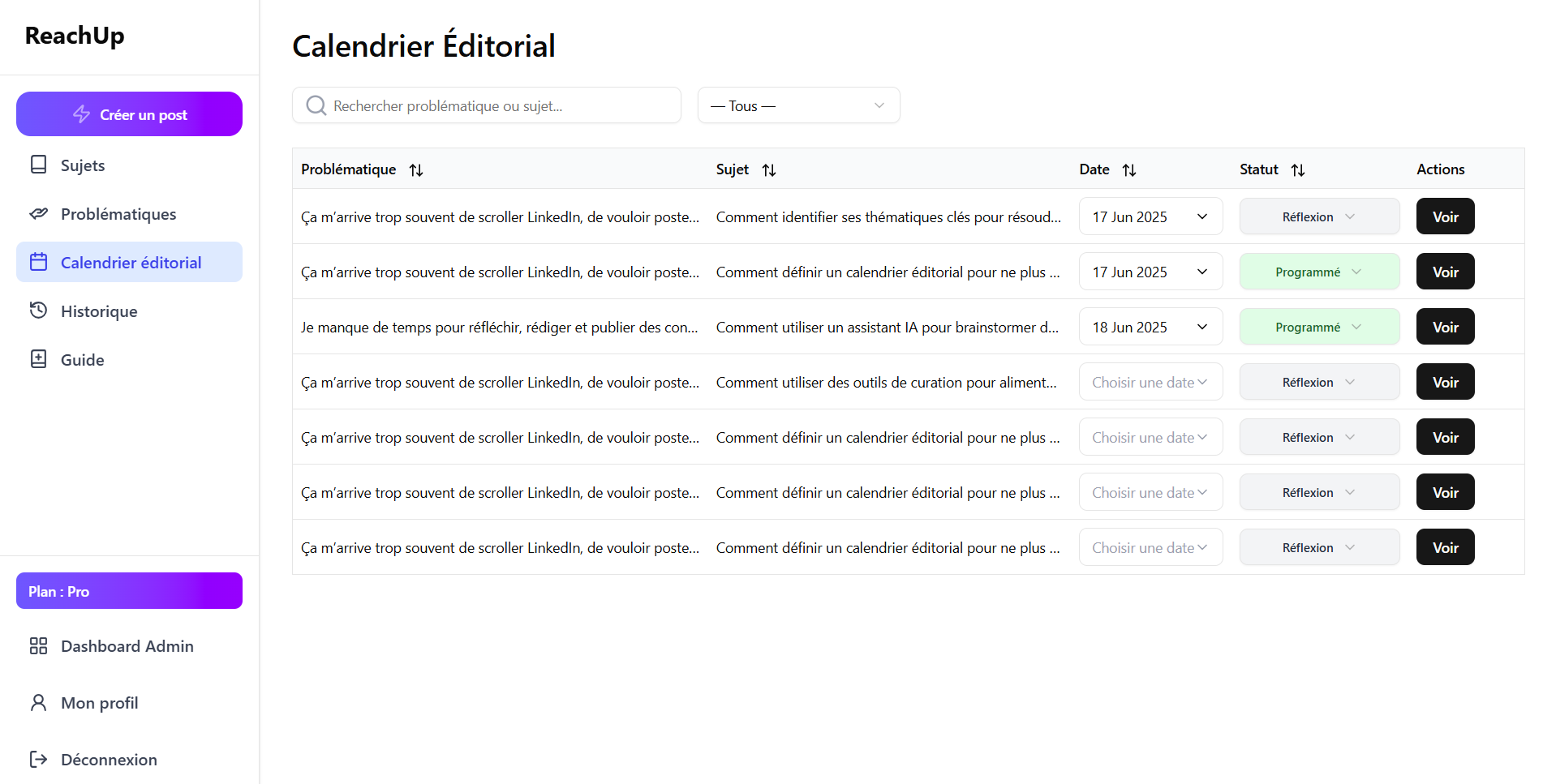Click the lightning bolt icon in Créer un post

coord(81,114)
